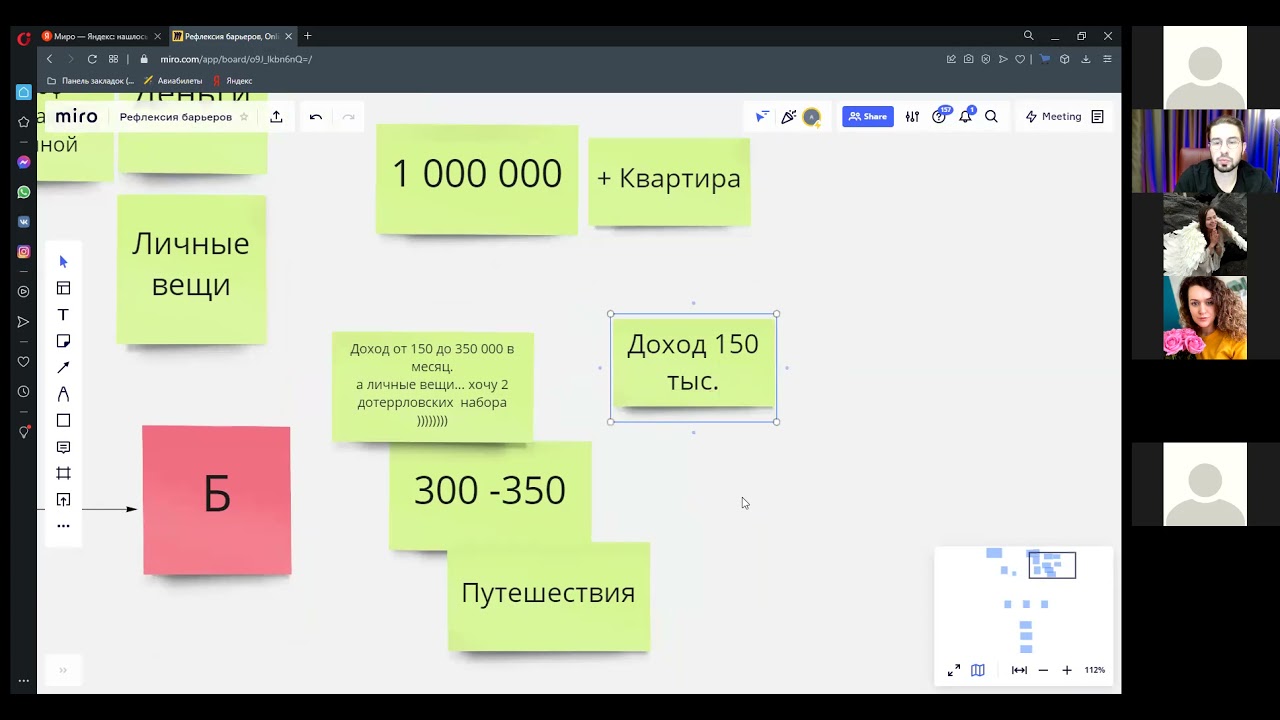Open the templates tool in Miro toolbar
Image resolution: width=1280 pixels, height=720 pixels.
click(63, 288)
